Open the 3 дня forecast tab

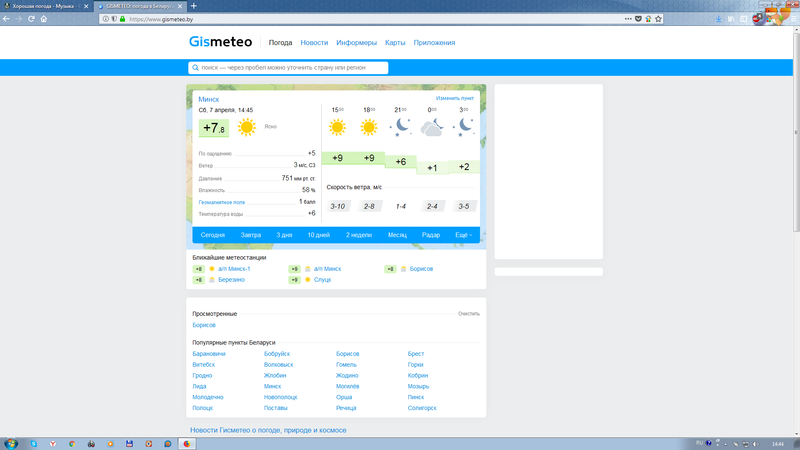pos(284,235)
